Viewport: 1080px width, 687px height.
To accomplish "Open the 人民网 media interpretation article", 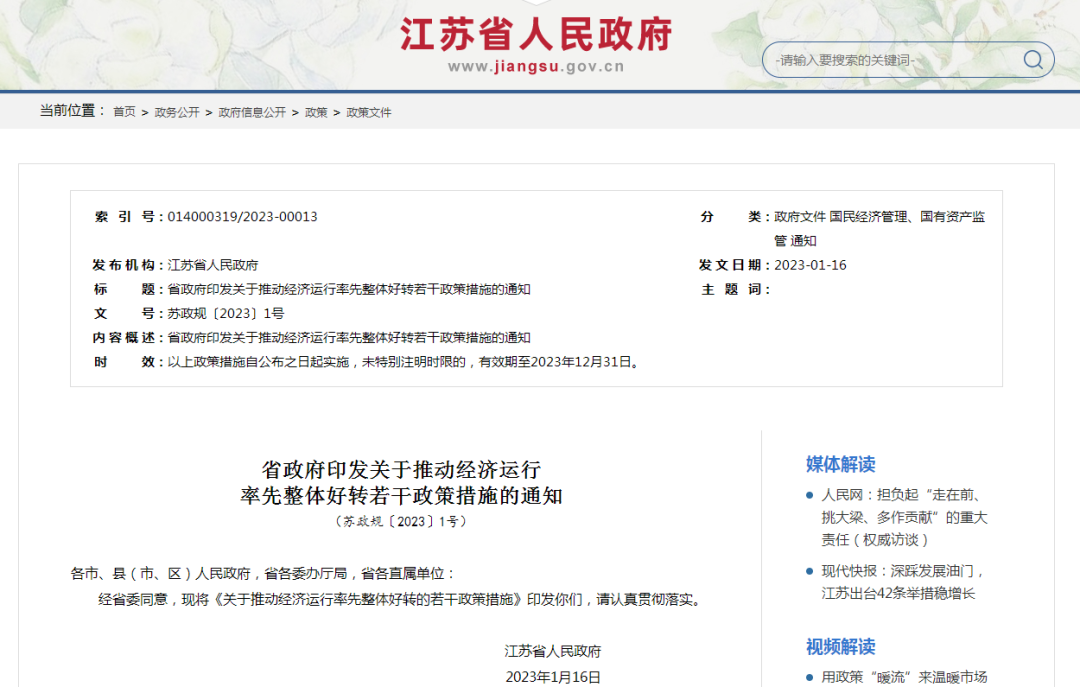I will pos(904,516).
